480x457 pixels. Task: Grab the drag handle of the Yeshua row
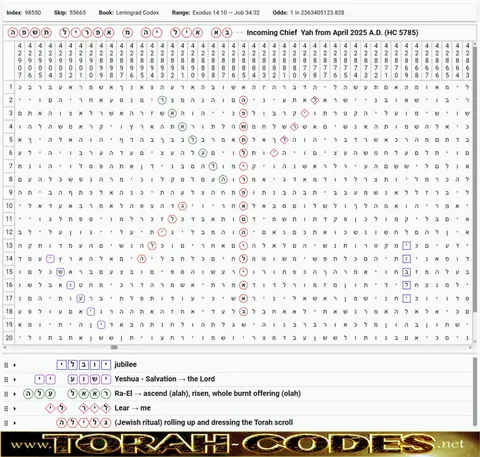point(6,379)
